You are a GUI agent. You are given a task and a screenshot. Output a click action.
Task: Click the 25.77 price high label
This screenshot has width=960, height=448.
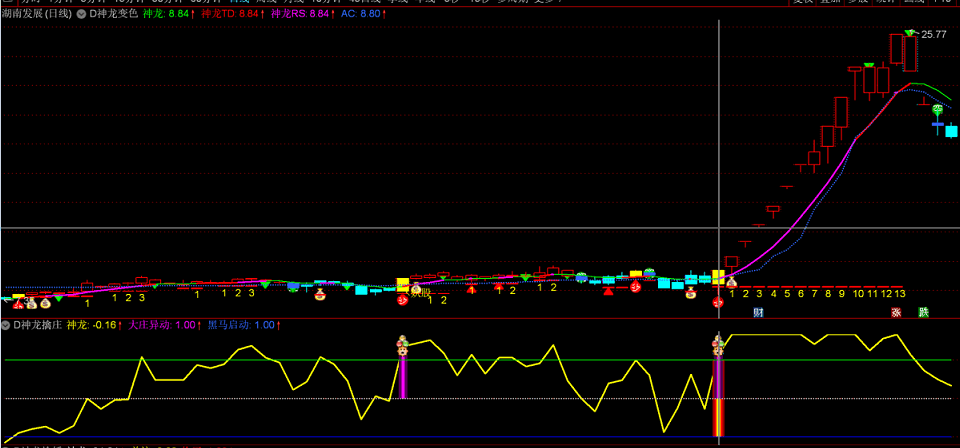[933, 34]
